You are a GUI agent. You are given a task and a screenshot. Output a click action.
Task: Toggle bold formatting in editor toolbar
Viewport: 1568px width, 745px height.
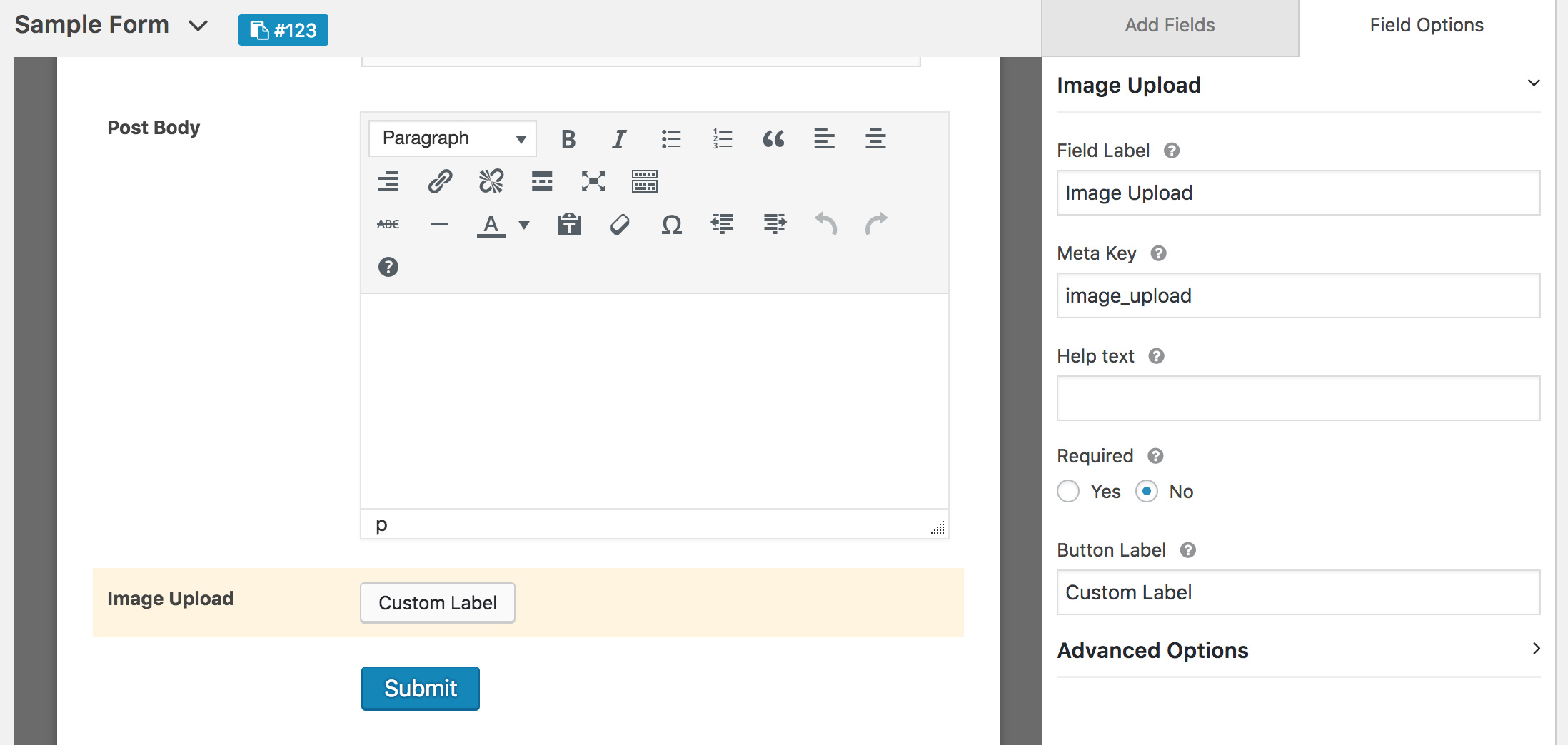tap(568, 139)
